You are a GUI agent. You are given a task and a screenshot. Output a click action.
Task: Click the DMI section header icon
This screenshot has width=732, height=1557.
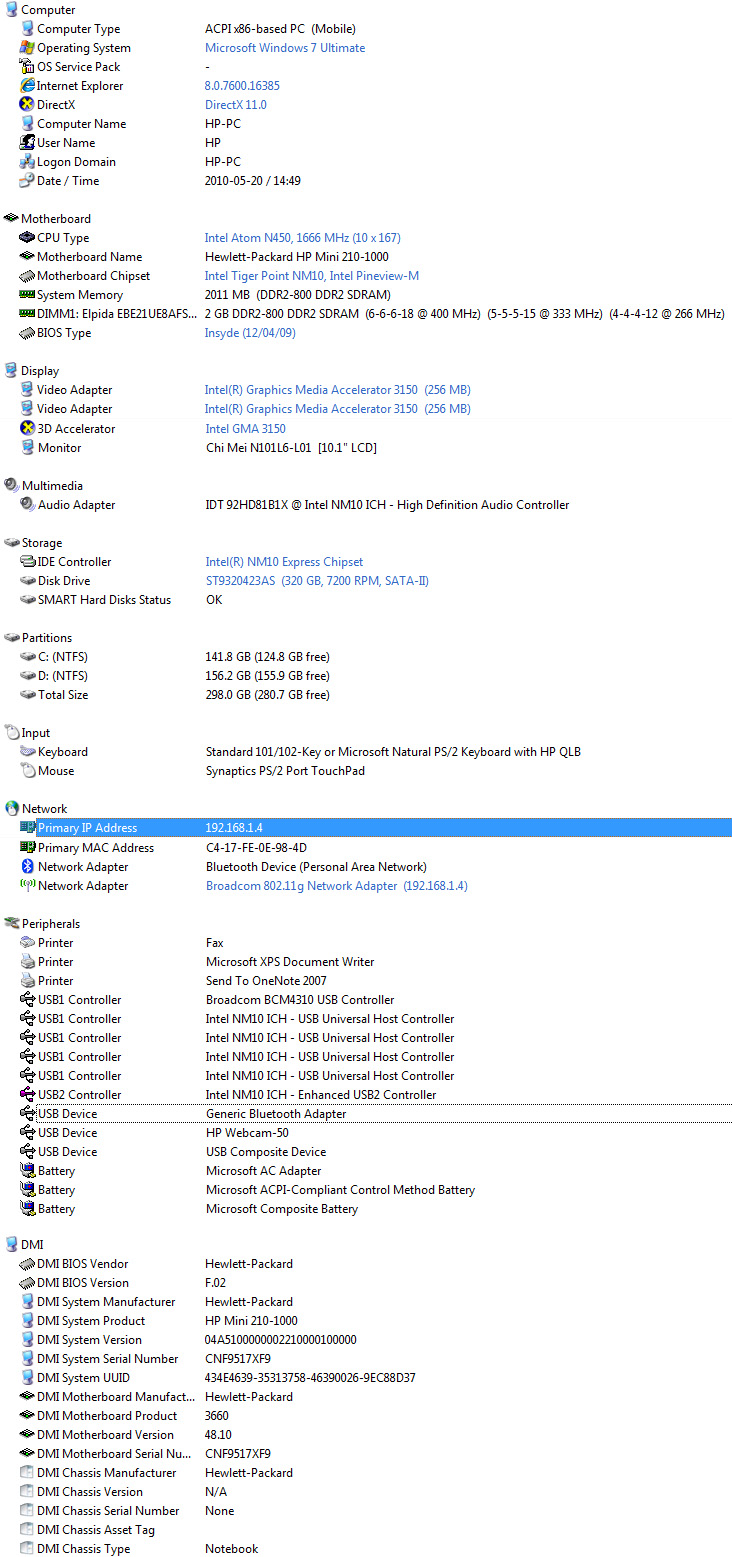click(11, 1245)
